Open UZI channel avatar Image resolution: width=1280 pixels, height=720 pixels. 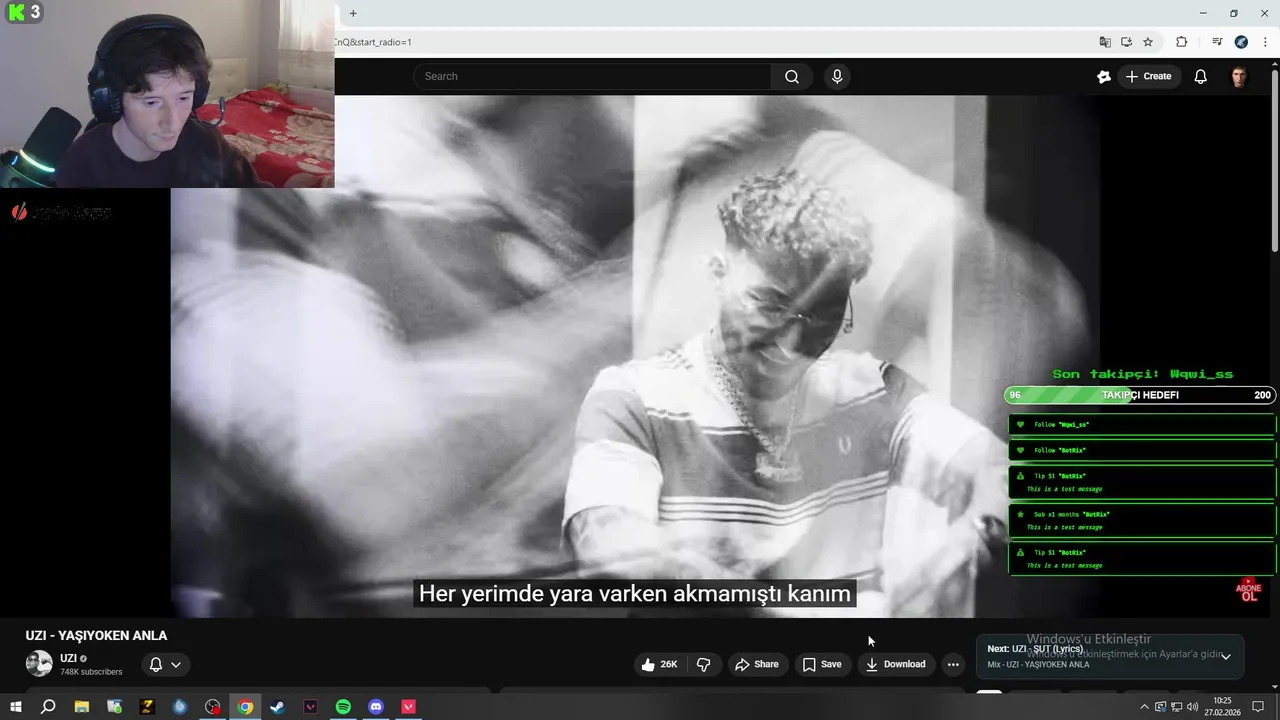(39, 664)
